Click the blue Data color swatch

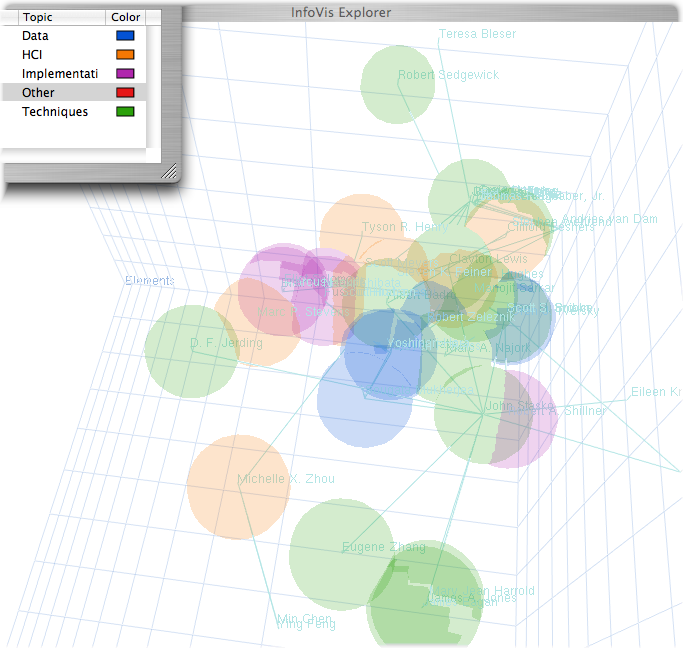125,36
